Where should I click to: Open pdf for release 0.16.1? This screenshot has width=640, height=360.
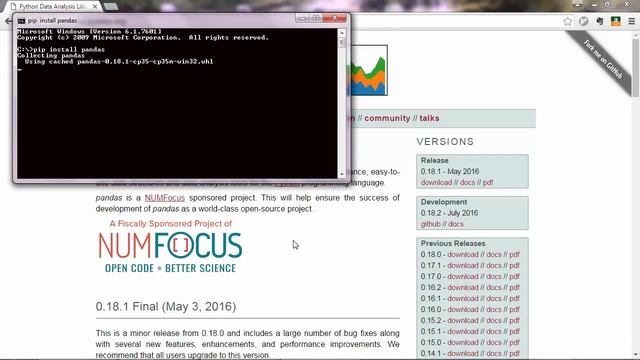pos(514,298)
